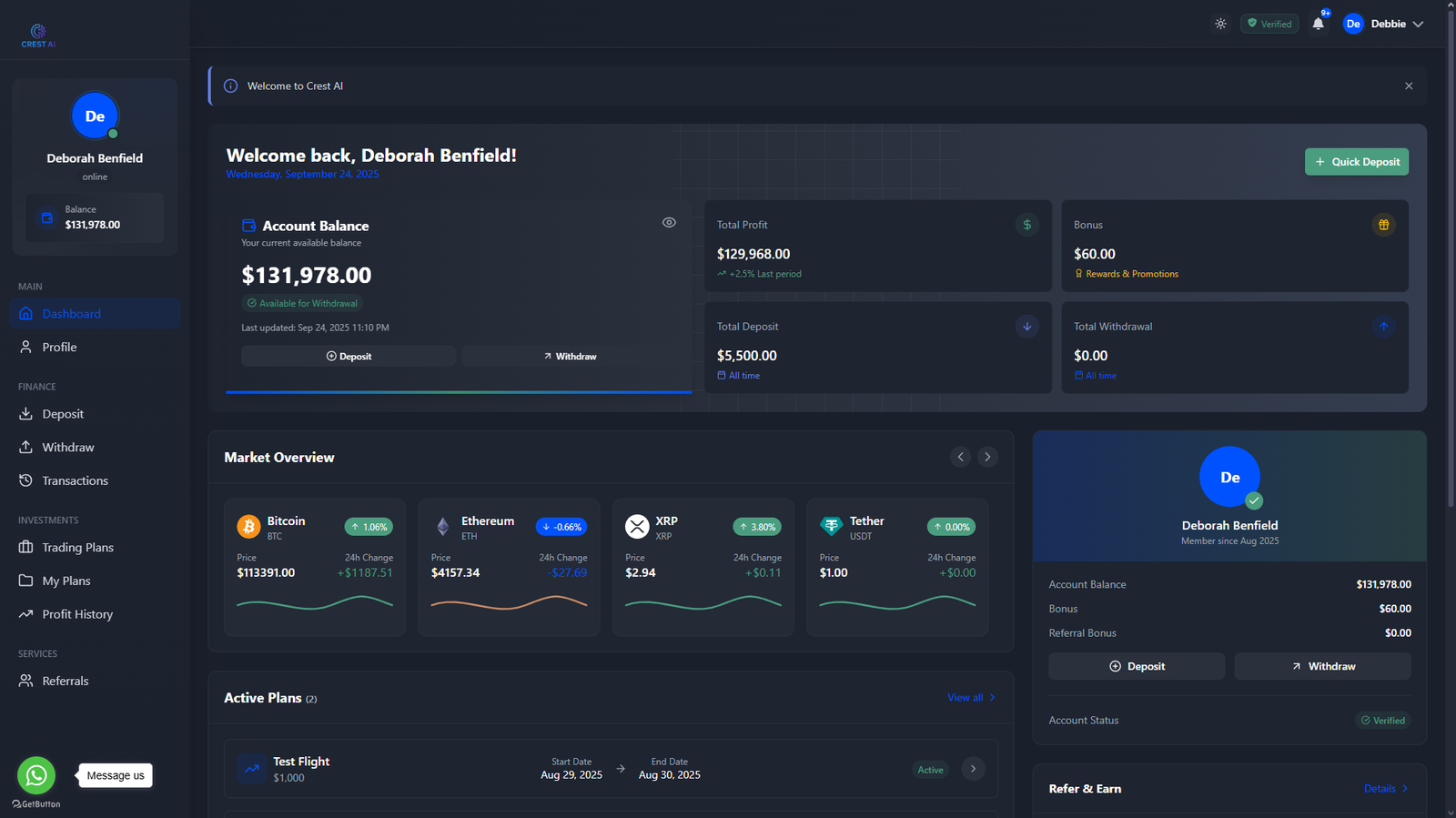Dismiss the Welcome to Crest AI banner
The image size is (1456, 818).
(x=1409, y=86)
